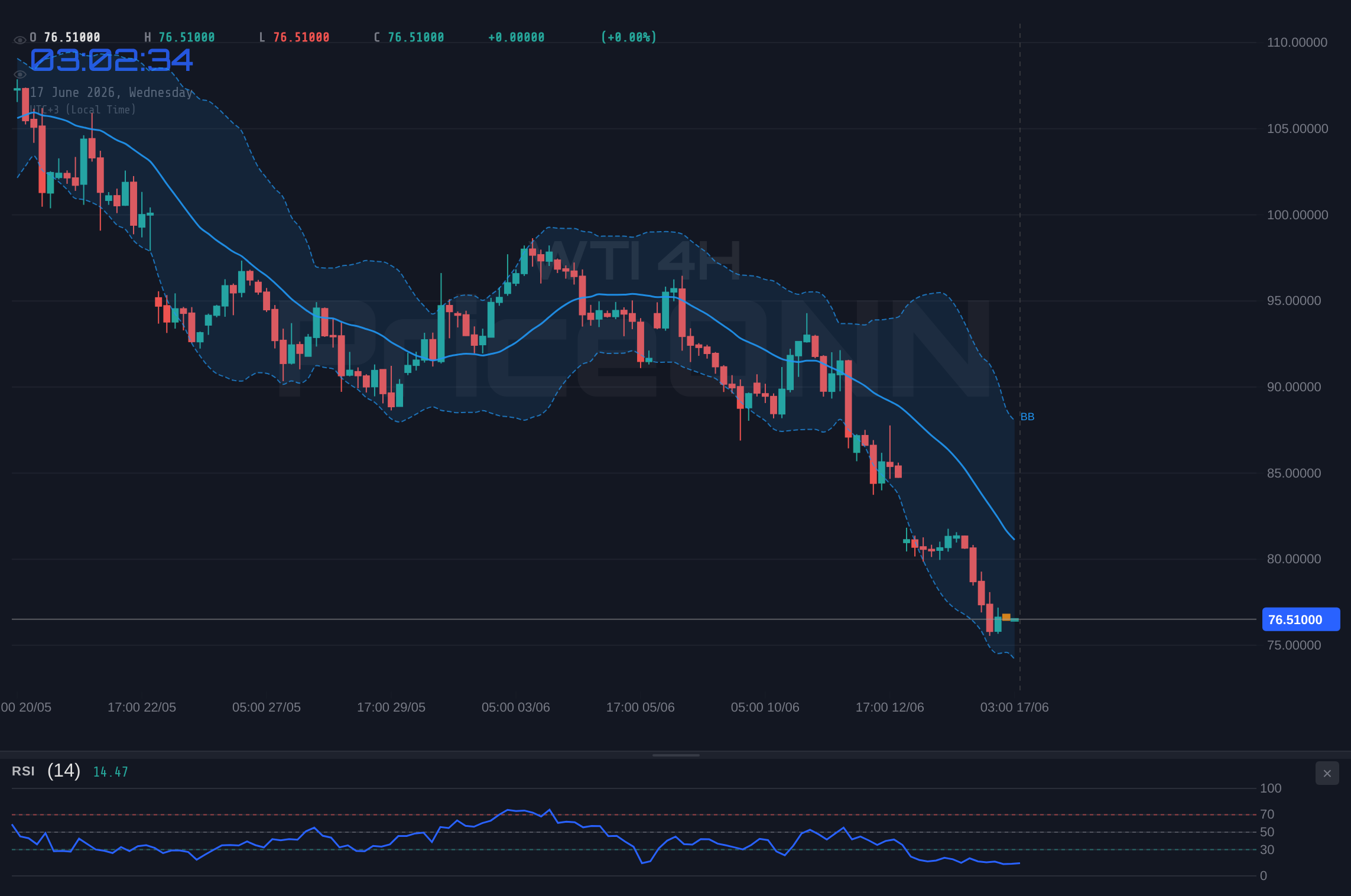Click the 05:00 03/06 time axis label

(516, 707)
